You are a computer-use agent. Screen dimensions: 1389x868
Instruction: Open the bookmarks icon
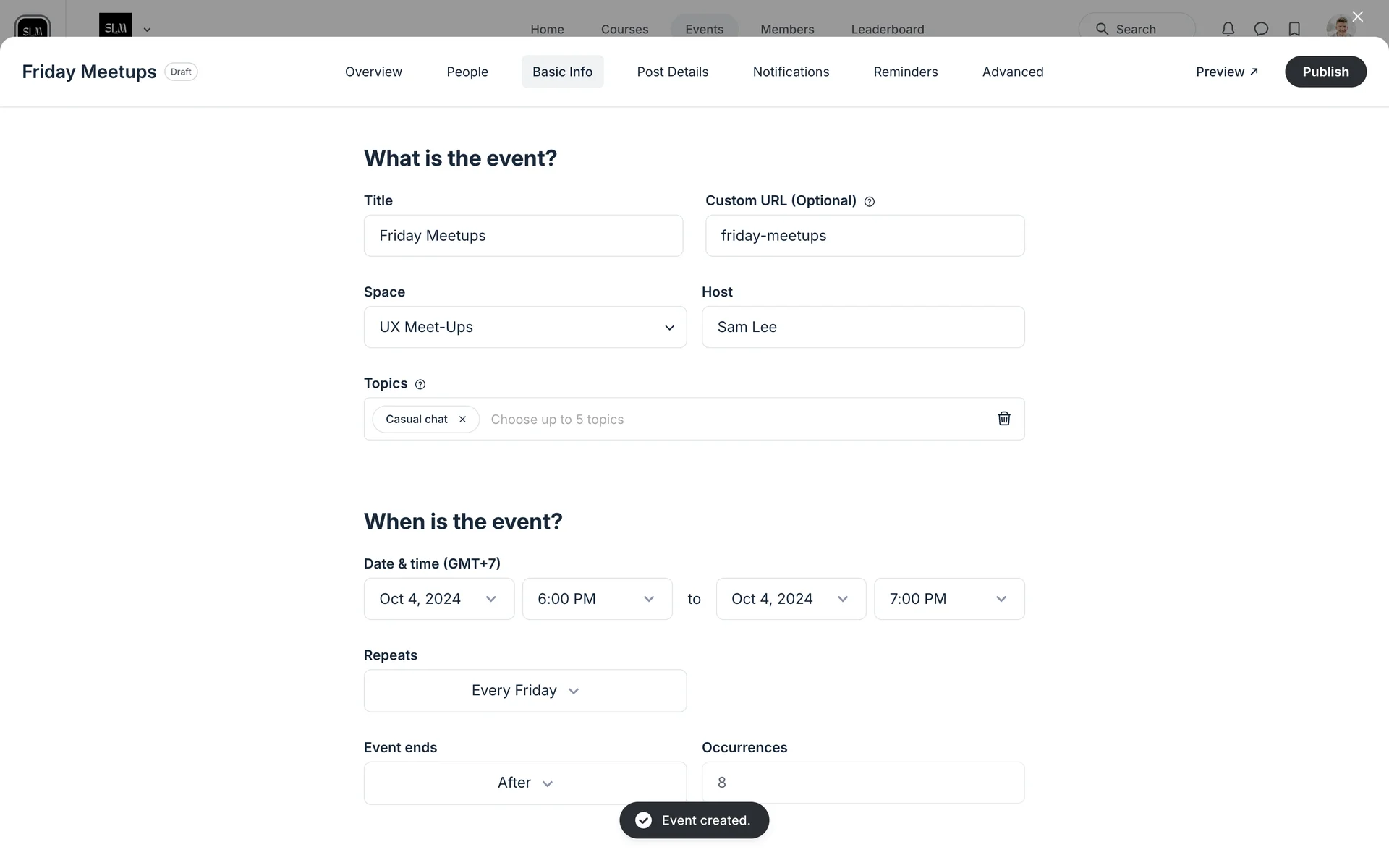click(1294, 29)
